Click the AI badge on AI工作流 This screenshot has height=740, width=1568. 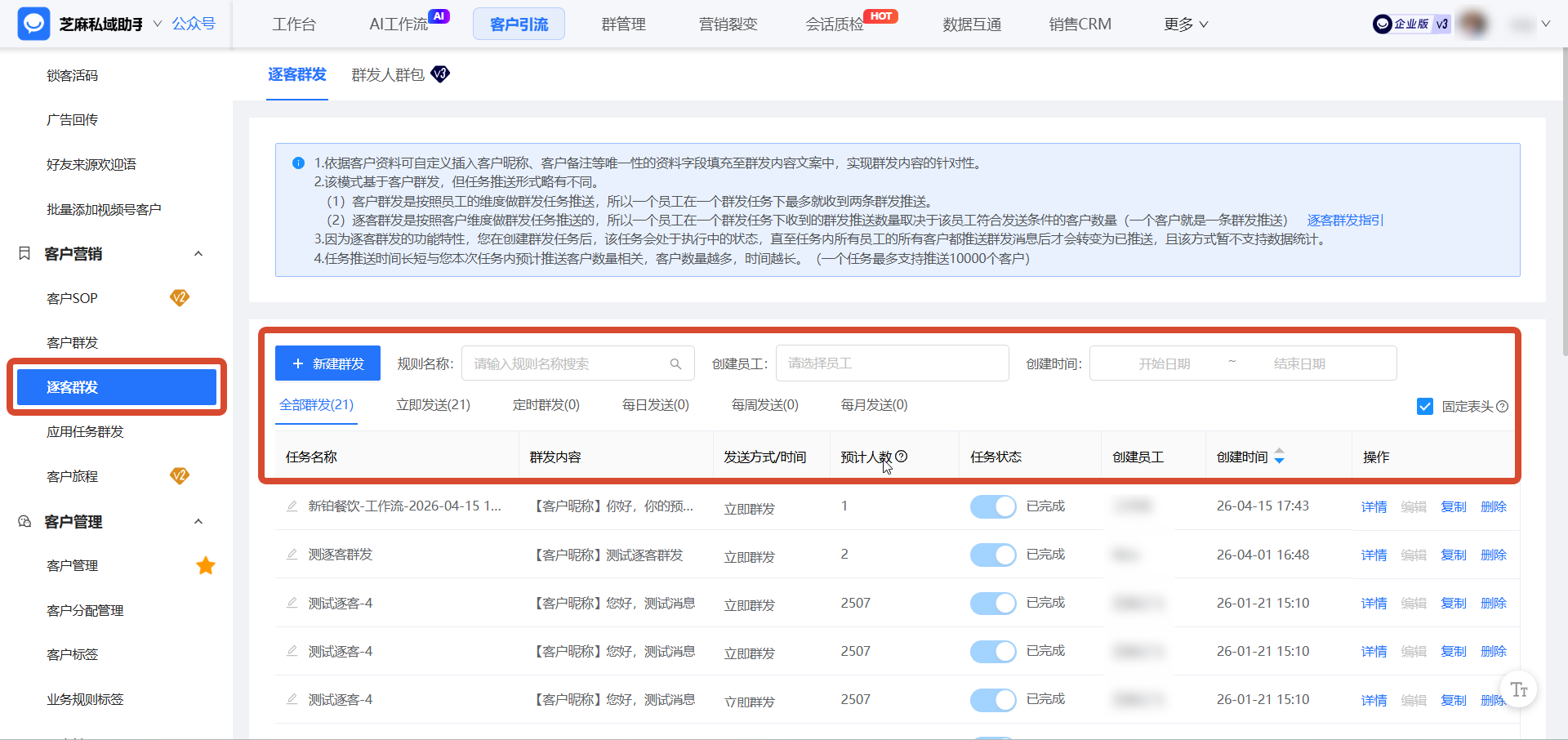[x=439, y=16]
